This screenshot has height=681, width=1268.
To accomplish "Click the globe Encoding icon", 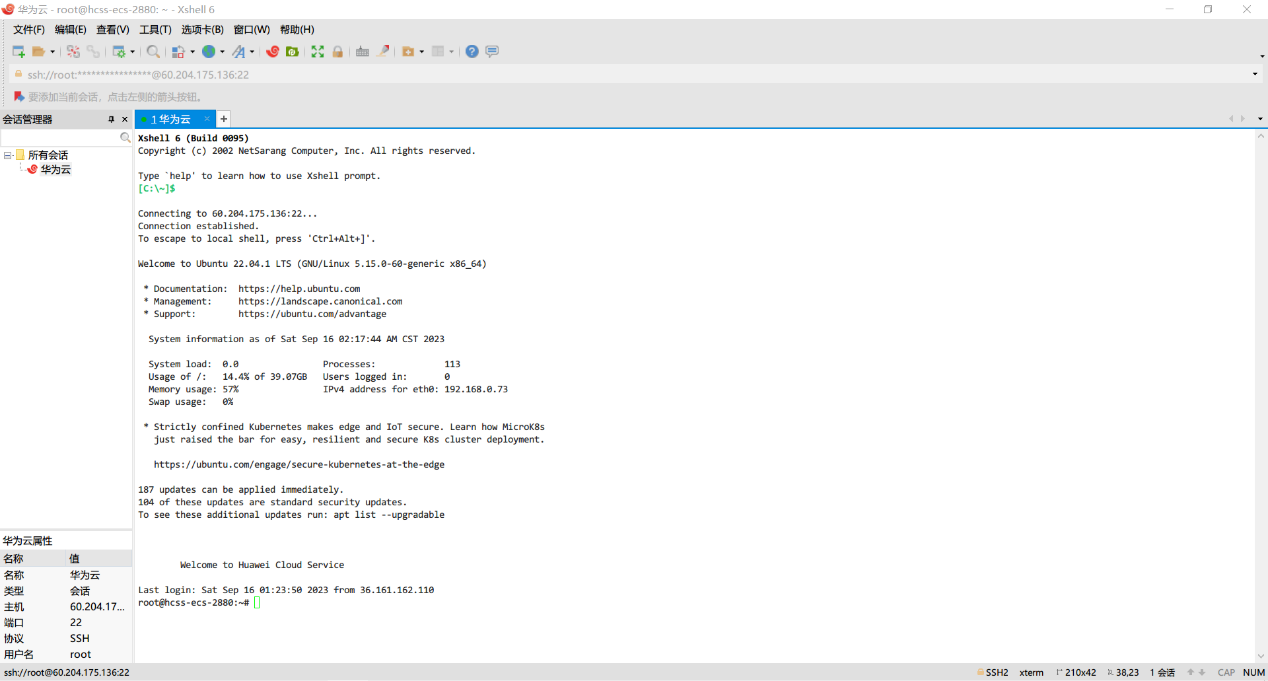I will click(208, 51).
